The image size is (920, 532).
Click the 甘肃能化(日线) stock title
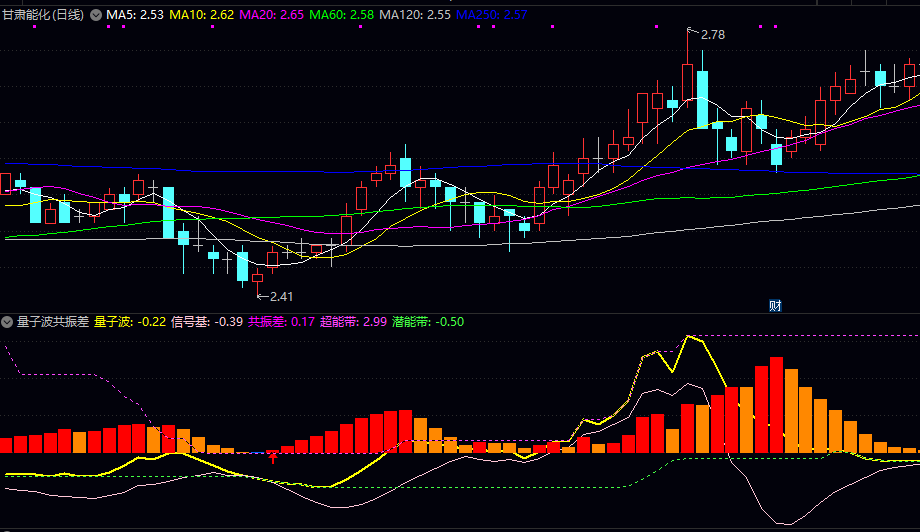click(43, 15)
